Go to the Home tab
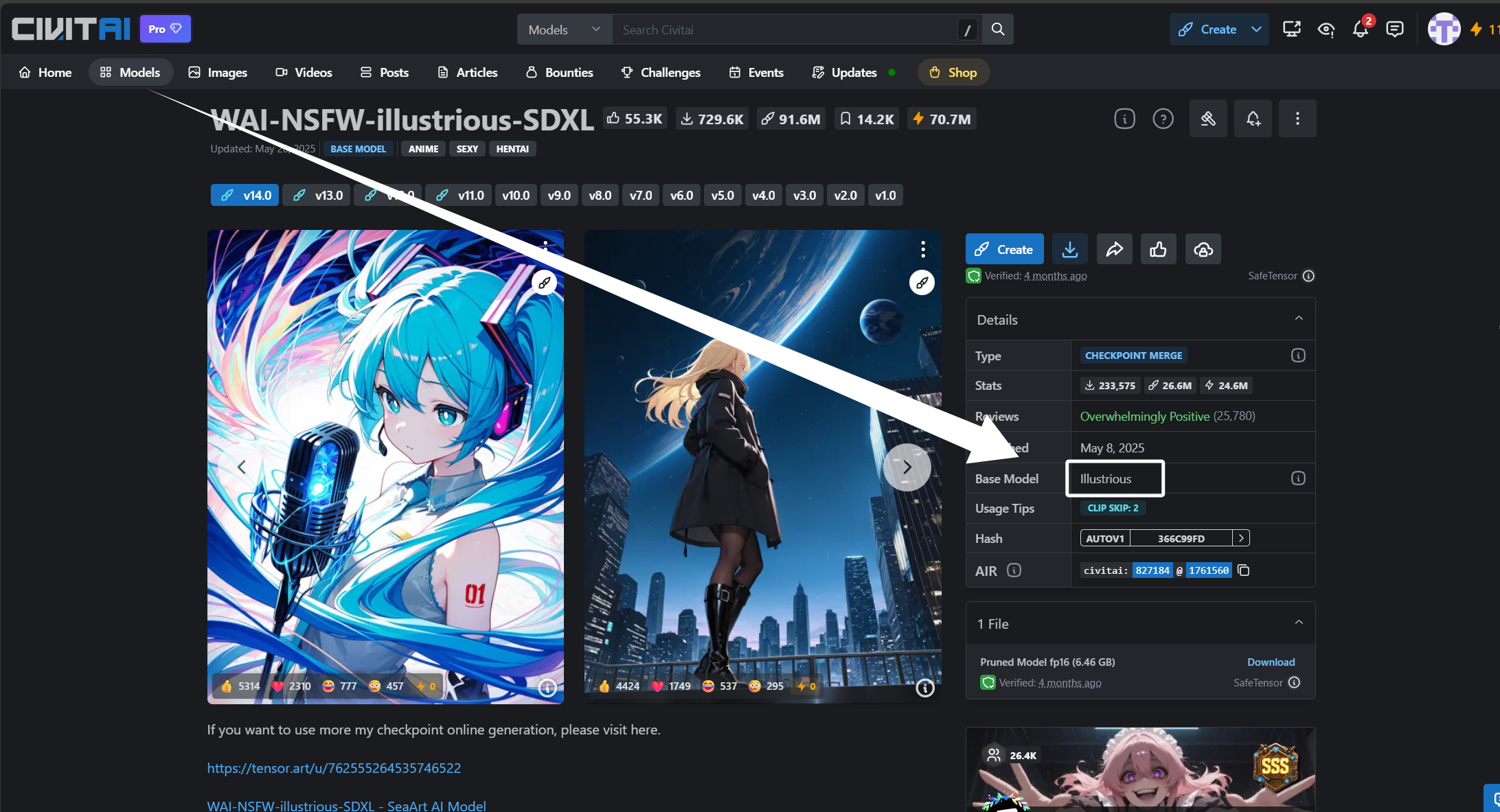Image resolution: width=1500 pixels, height=812 pixels. coord(45,72)
